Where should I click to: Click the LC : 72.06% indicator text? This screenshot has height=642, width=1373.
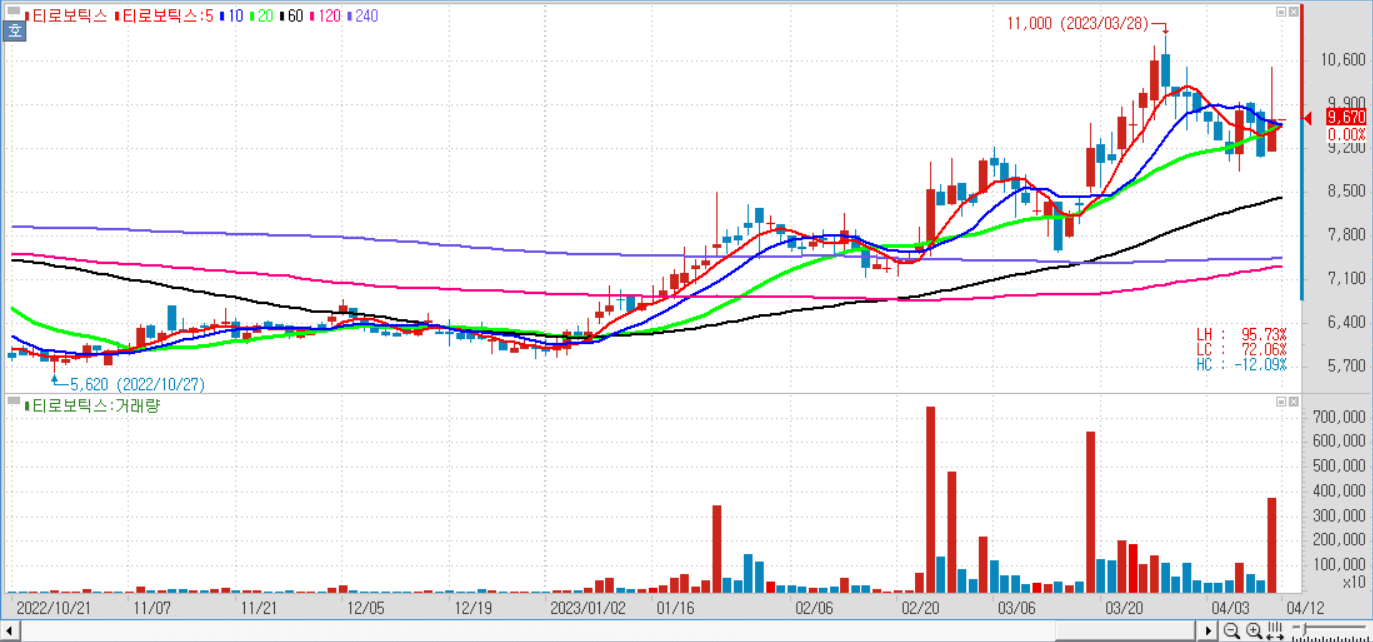point(1242,349)
